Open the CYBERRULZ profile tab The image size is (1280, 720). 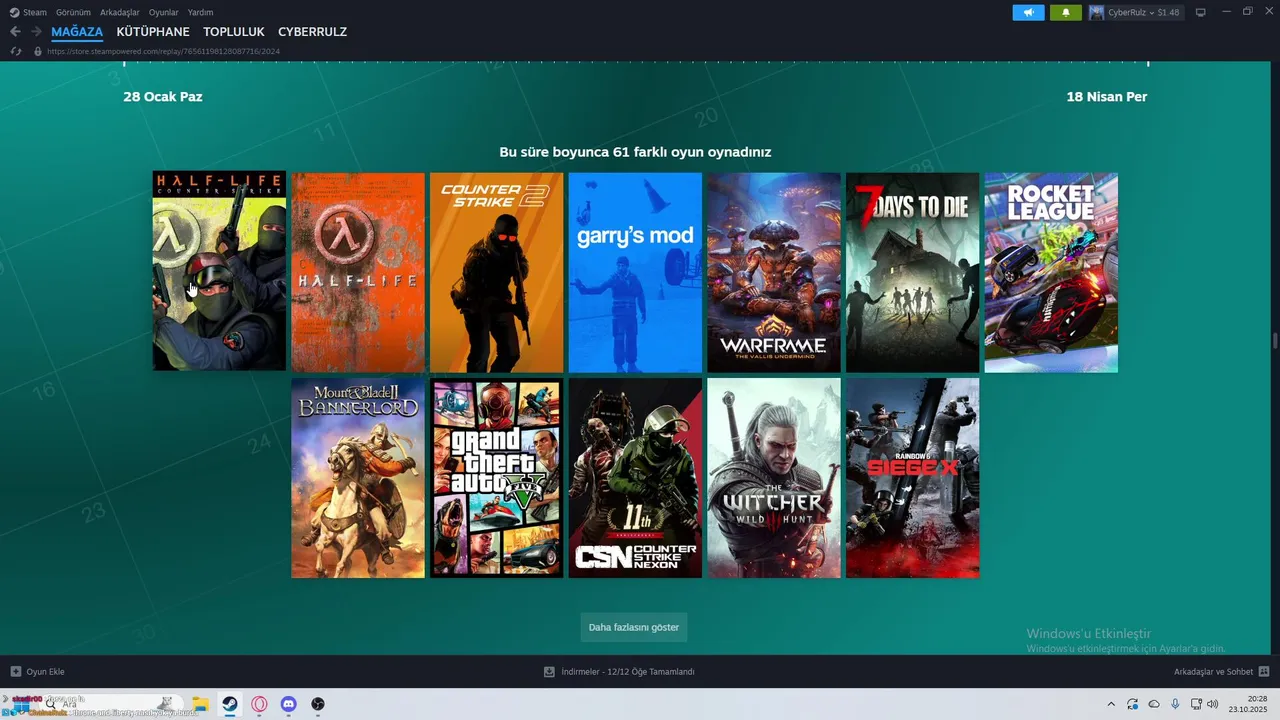(x=312, y=32)
